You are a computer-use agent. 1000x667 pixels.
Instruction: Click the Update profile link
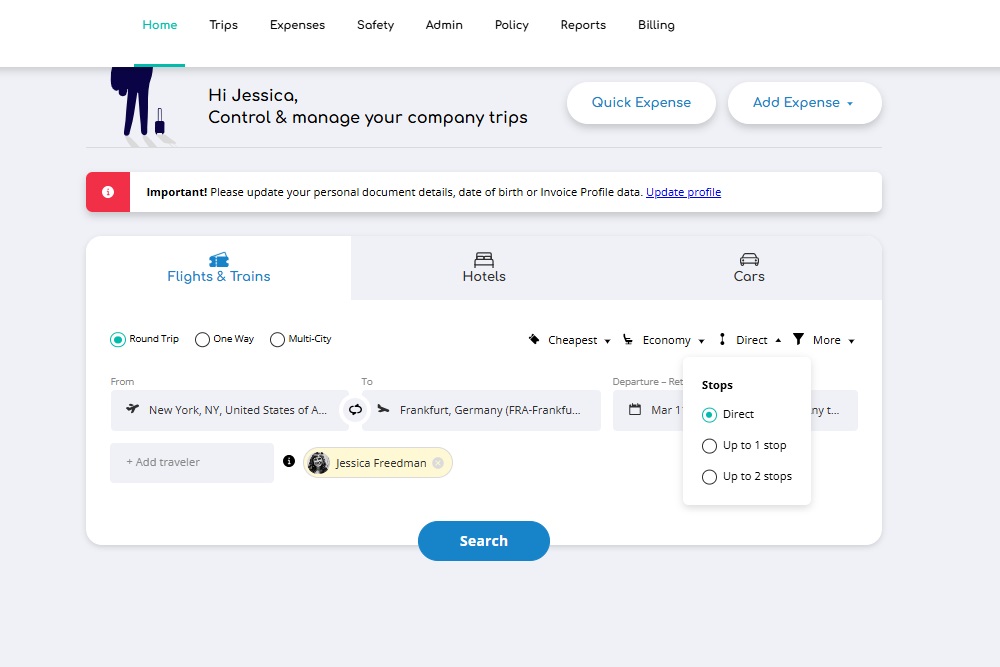pos(683,192)
